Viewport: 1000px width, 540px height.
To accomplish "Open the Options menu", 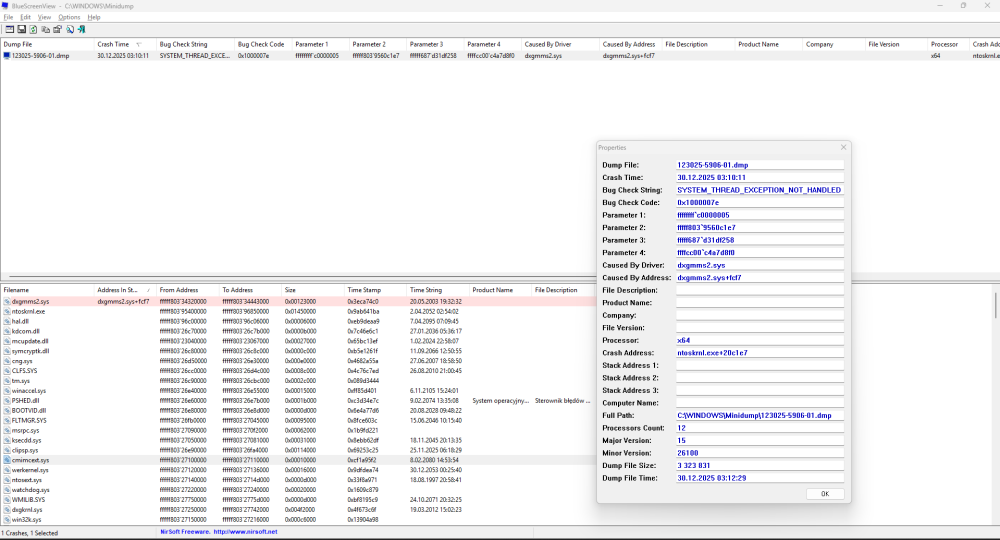I will click(x=69, y=17).
